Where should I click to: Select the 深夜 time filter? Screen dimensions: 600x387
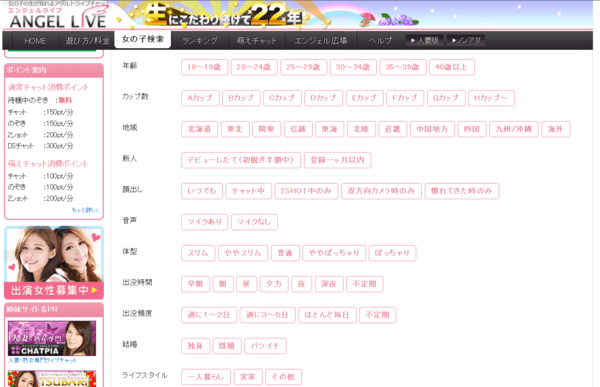pyautogui.click(x=329, y=284)
